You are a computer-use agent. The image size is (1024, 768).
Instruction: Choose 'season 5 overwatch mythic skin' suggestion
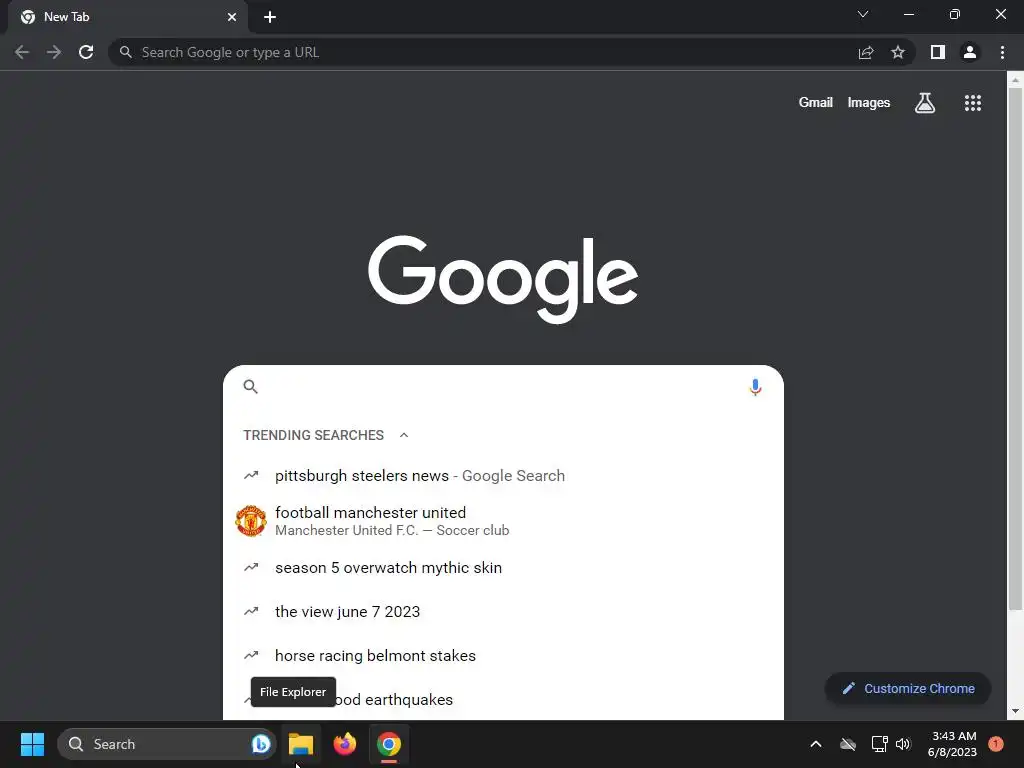(x=503, y=568)
